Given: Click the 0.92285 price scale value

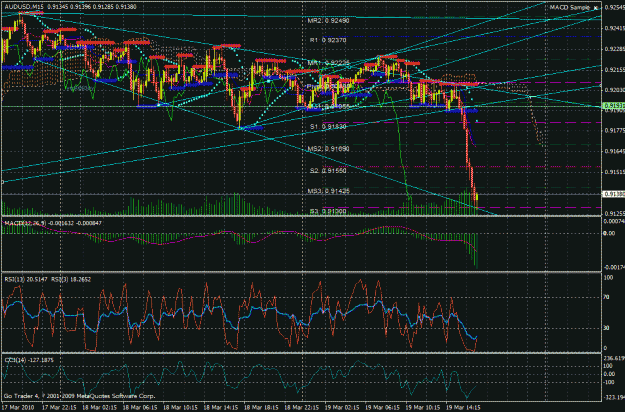Looking at the screenshot, I should tap(615, 49).
